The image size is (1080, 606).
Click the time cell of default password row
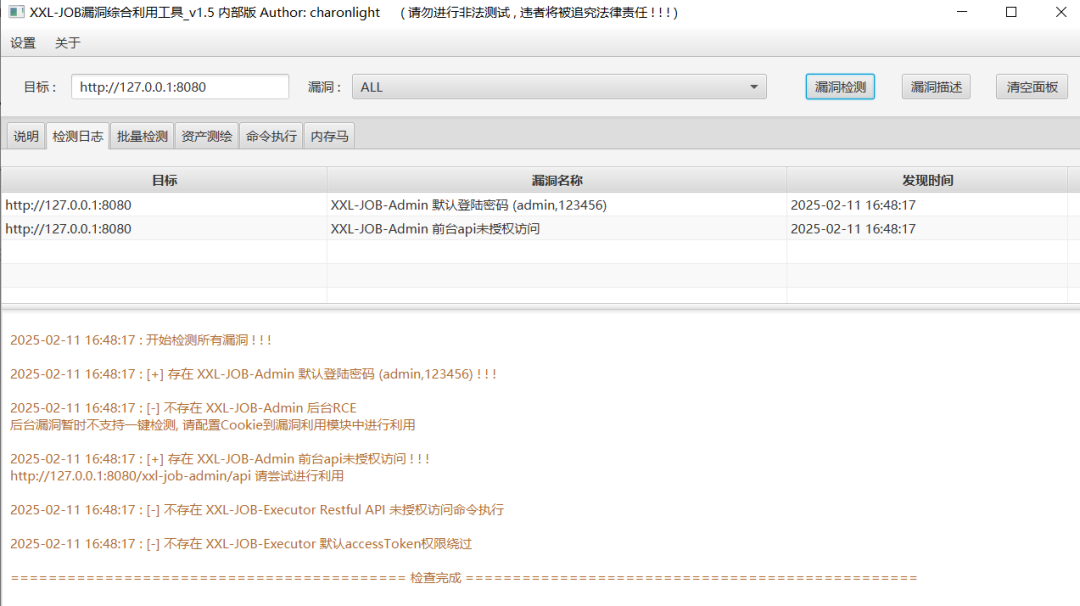pos(927,205)
